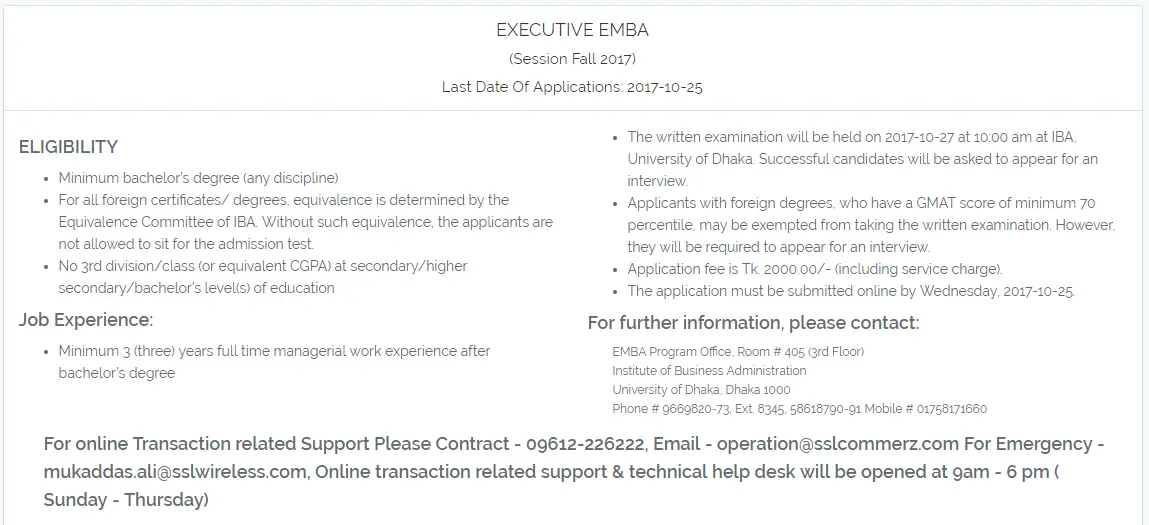This screenshot has width=1149, height=525.
Task: Click the No 3rd division/class bullet
Action: pyautogui.click(x=262, y=277)
